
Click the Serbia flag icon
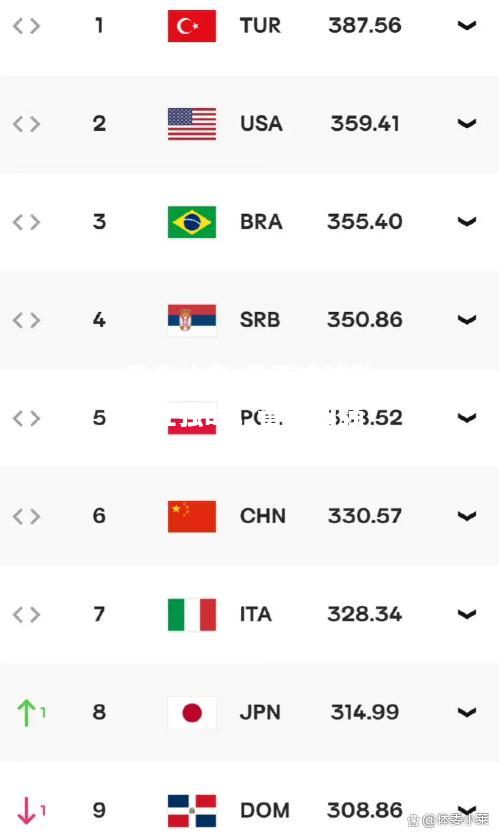point(192,320)
